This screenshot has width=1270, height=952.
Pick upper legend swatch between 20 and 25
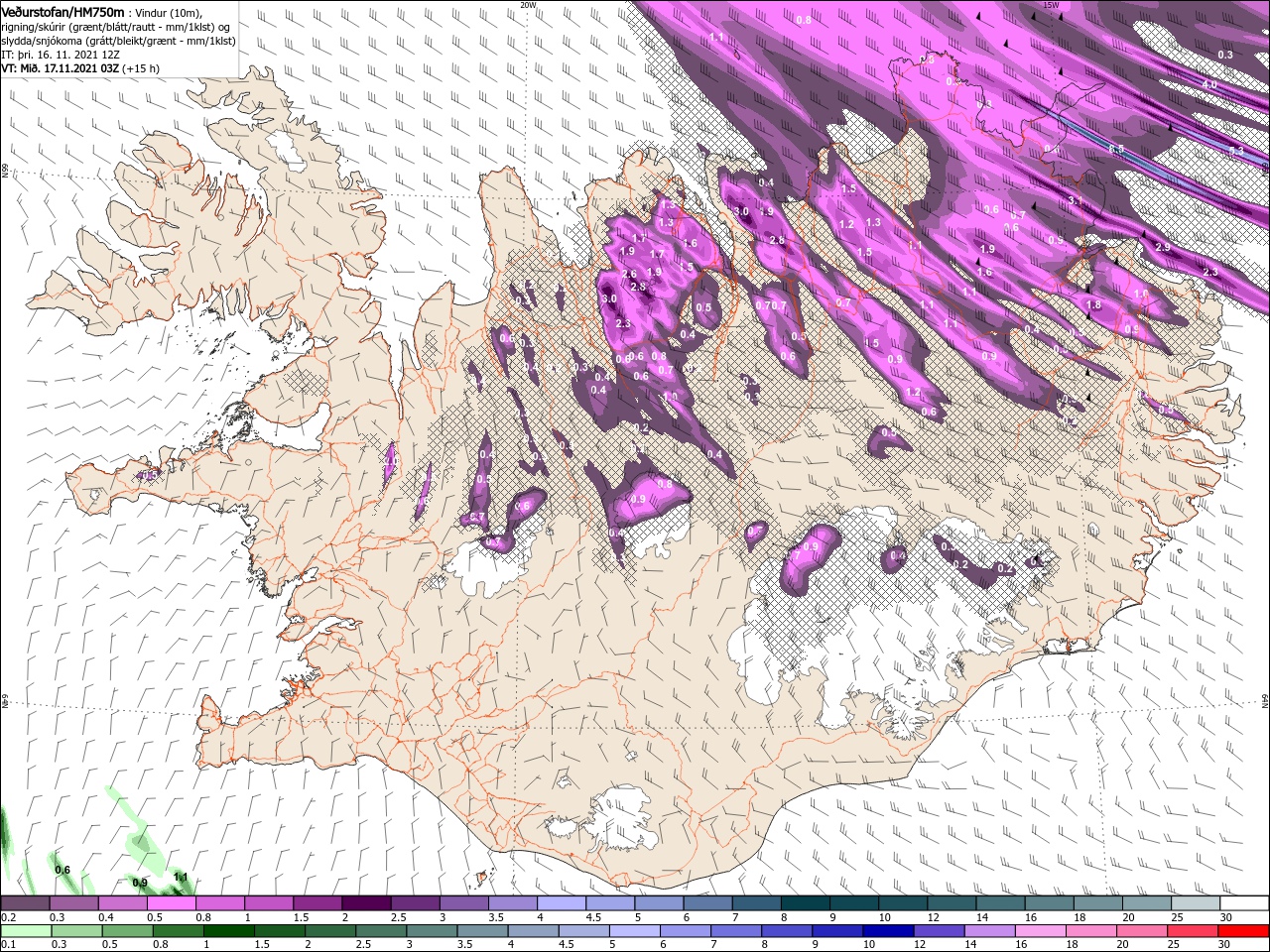coord(1146,902)
